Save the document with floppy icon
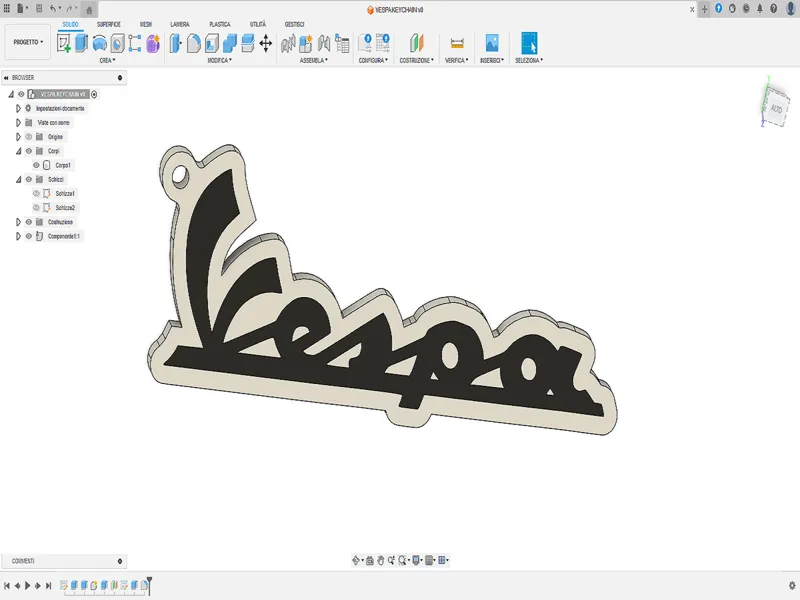 click(x=39, y=8)
